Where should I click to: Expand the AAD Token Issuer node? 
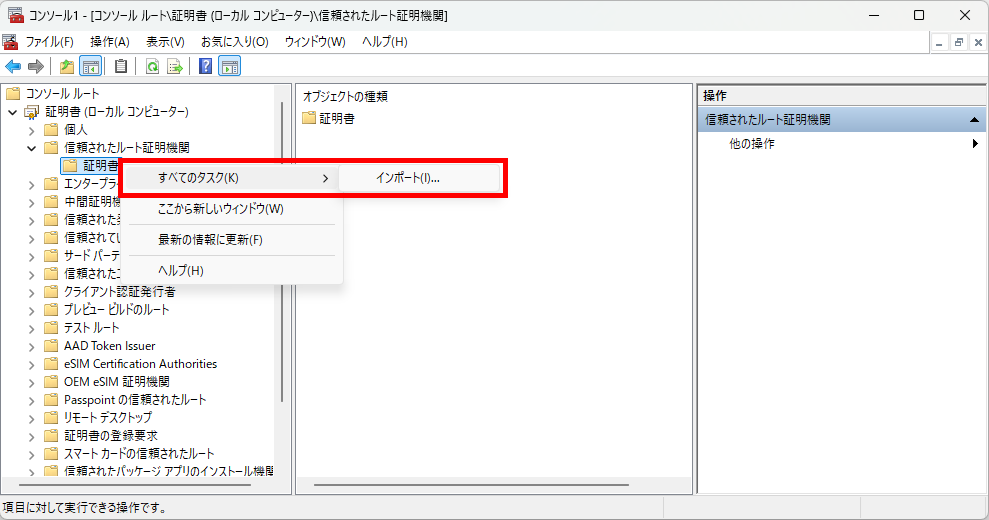click(32, 346)
